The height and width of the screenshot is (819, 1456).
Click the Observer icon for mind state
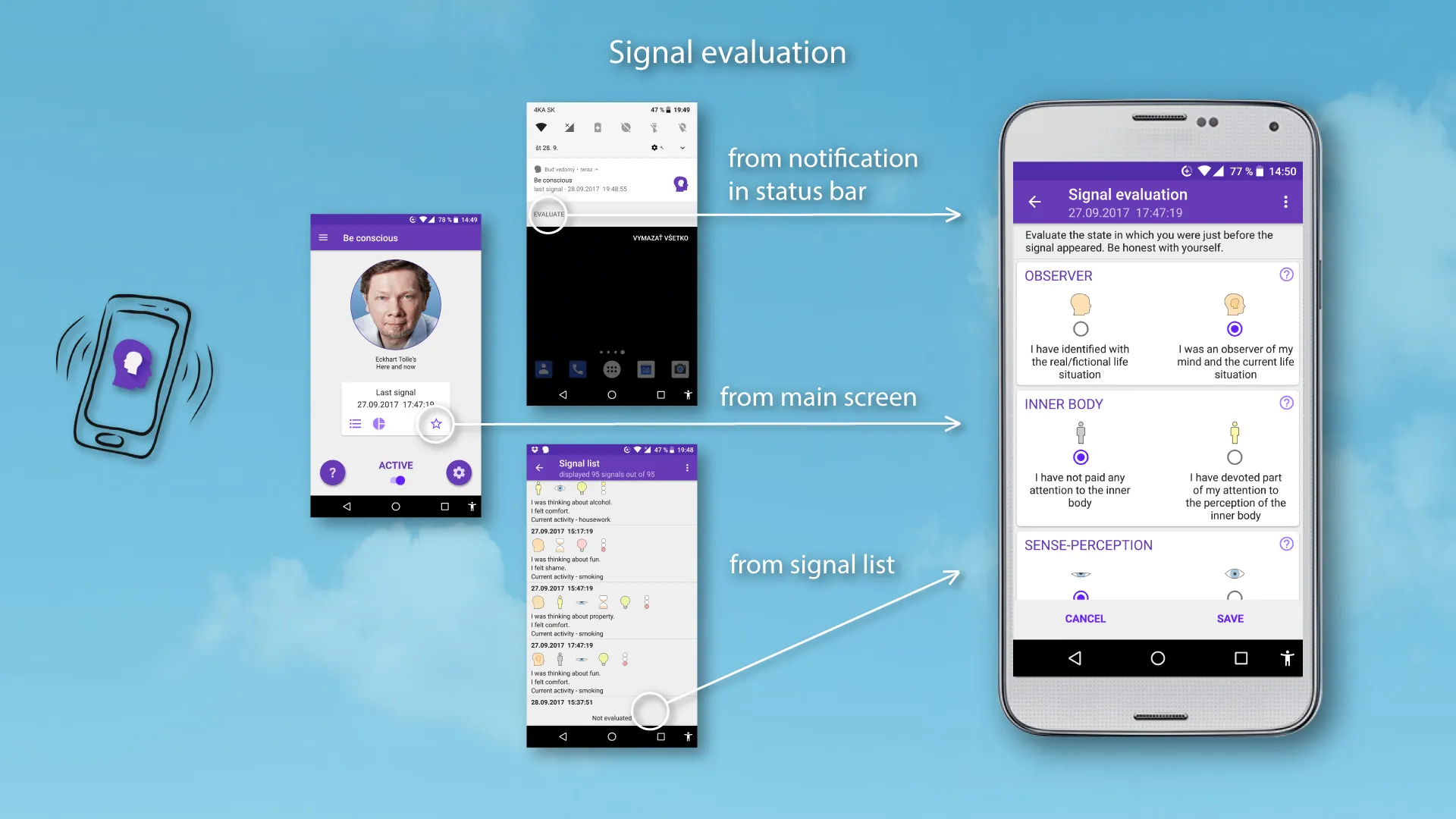click(1234, 303)
